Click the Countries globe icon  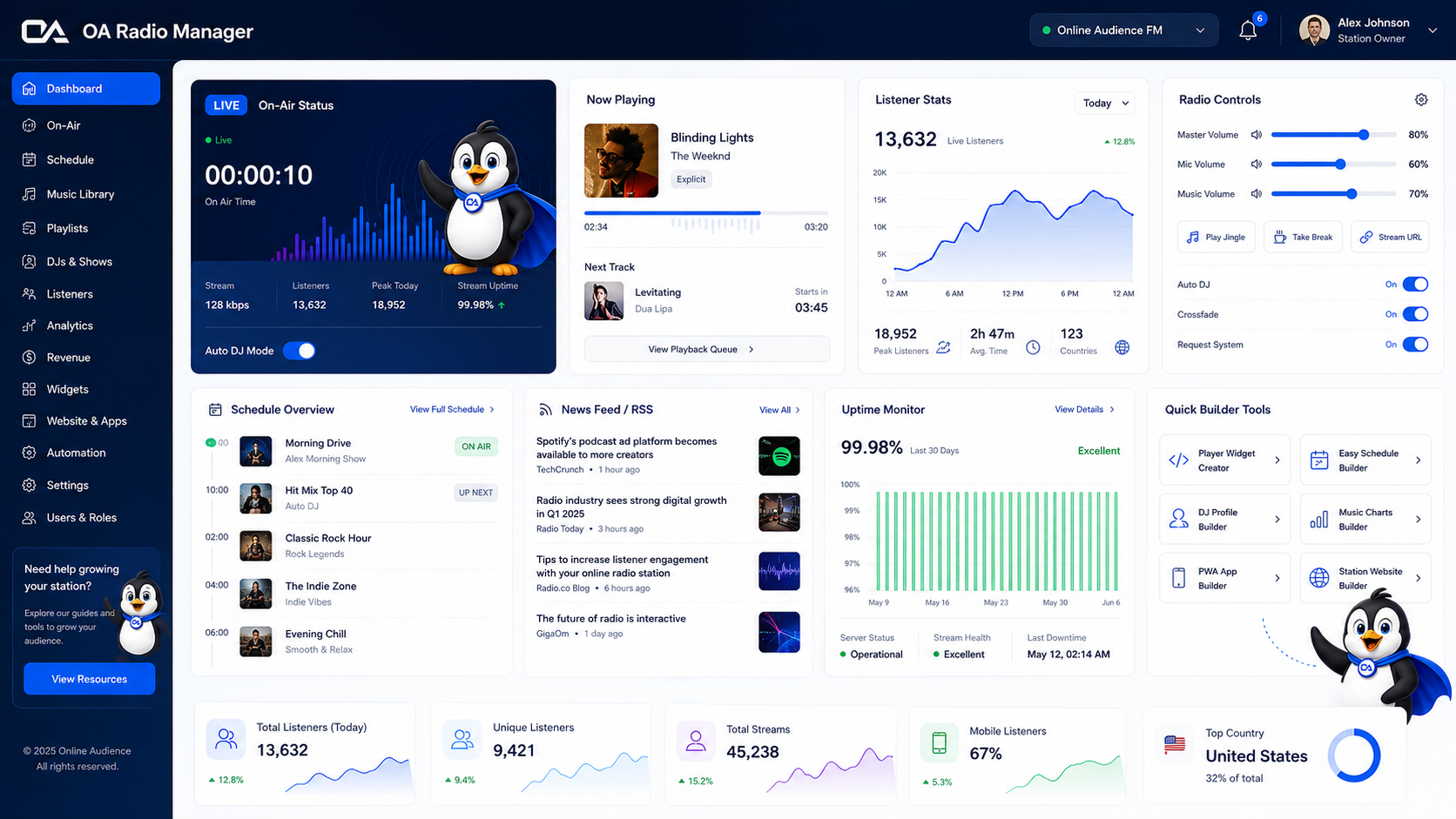1122,347
